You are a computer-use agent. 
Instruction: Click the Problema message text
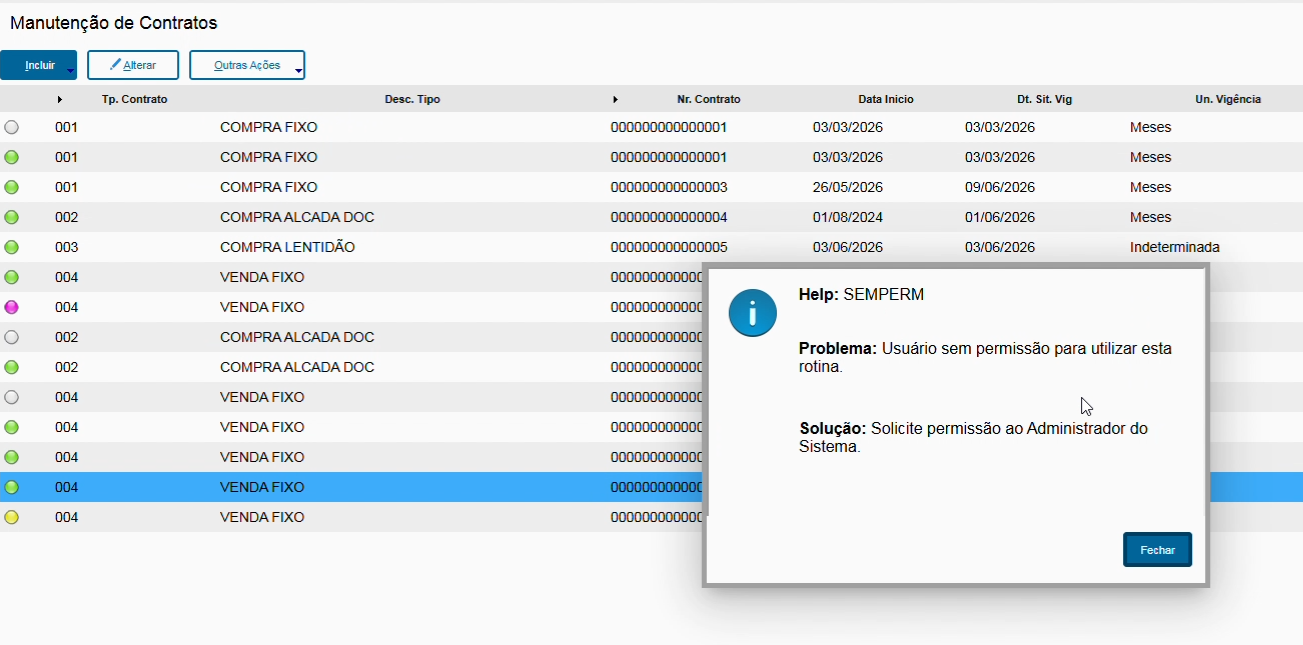(985, 357)
